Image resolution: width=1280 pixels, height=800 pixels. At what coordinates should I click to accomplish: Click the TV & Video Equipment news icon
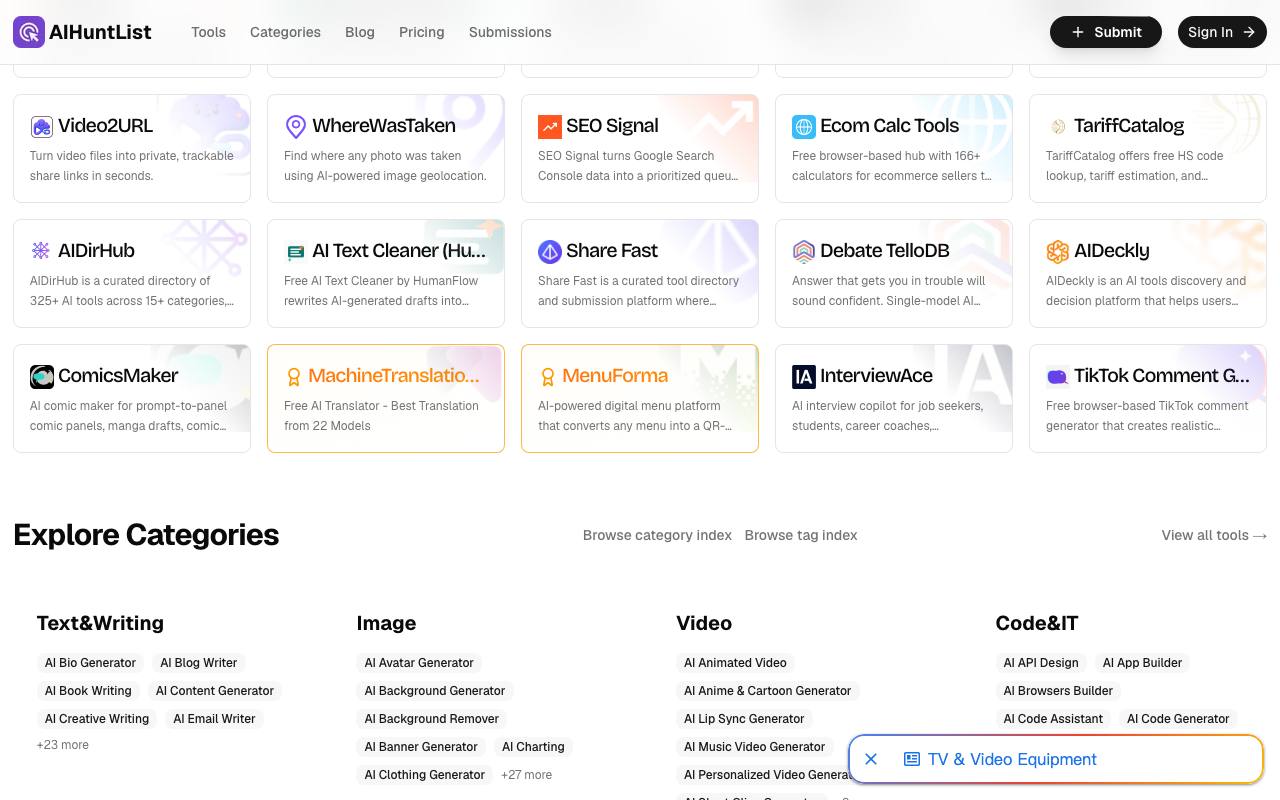(x=912, y=759)
